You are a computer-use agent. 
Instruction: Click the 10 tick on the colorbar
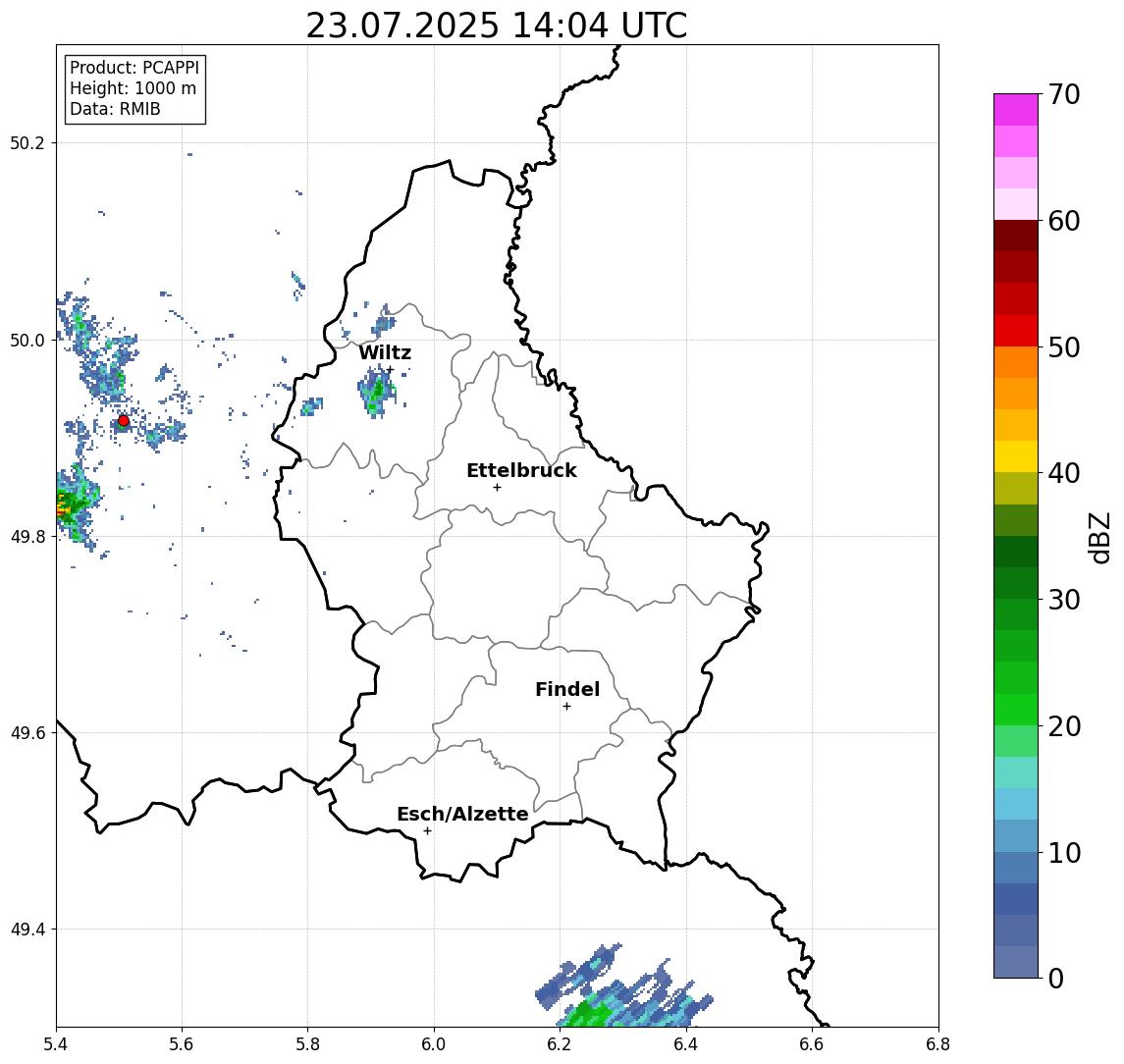tap(1064, 853)
